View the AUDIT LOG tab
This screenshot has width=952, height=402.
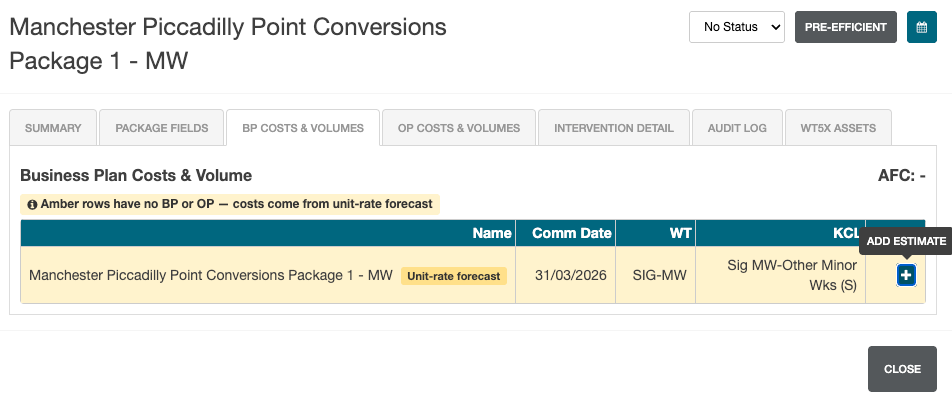point(737,128)
